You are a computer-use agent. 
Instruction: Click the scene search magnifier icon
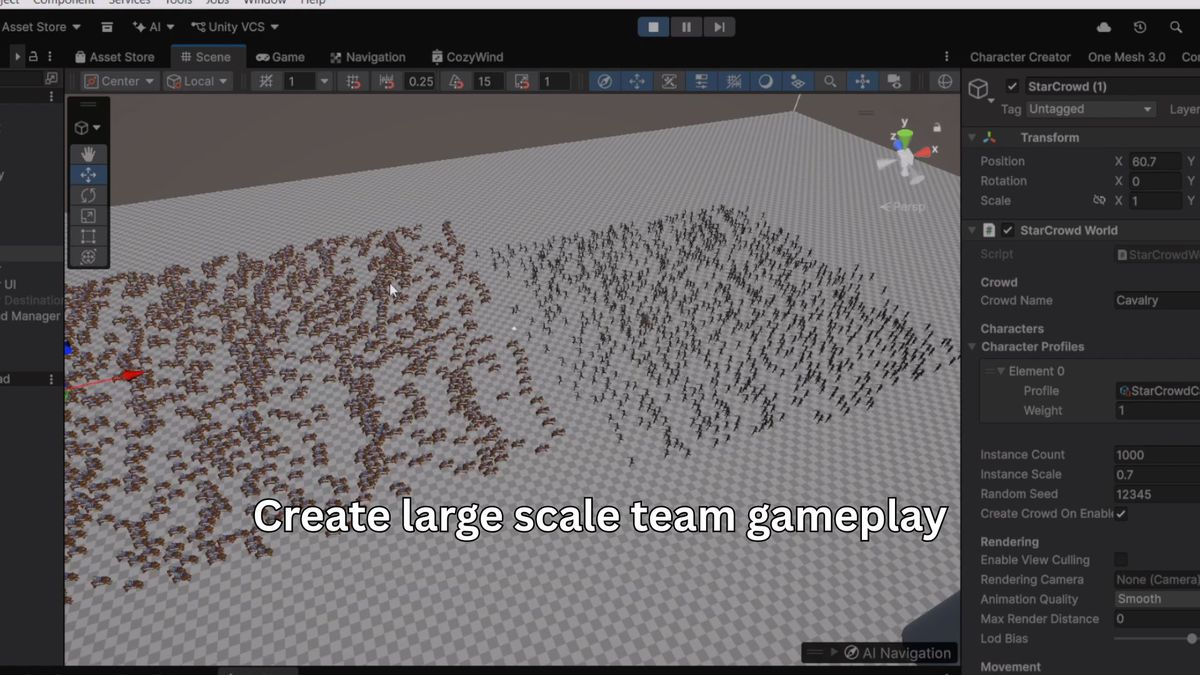coord(830,81)
